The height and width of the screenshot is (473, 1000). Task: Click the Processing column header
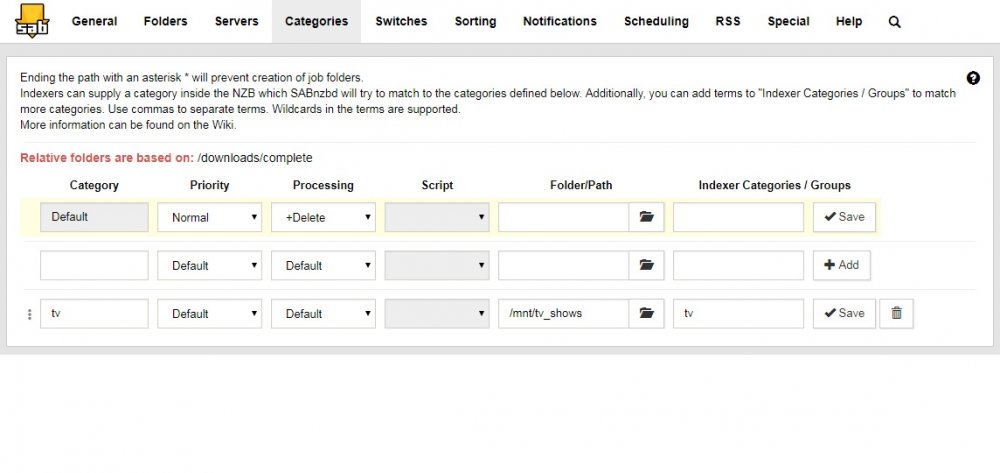click(323, 186)
